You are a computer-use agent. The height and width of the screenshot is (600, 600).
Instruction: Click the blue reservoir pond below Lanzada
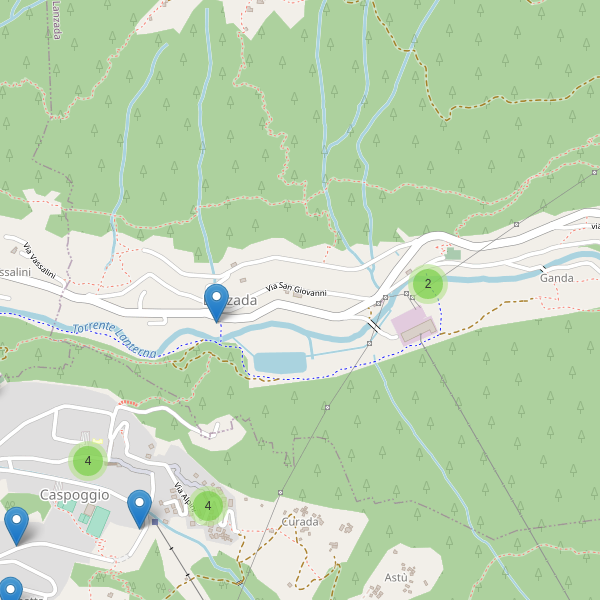click(x=280, y=363)
